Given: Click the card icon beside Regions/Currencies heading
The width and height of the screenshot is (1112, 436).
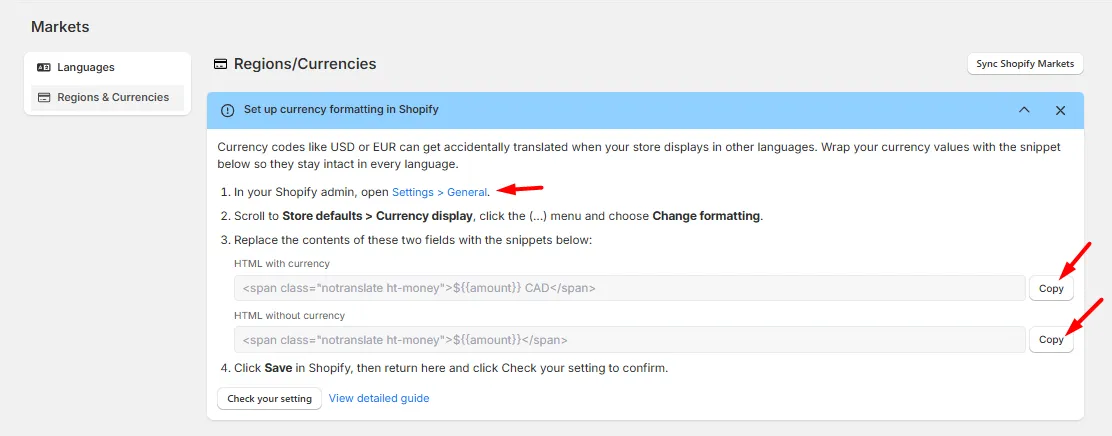Looking at the screenshot, I should coord(220,64).
